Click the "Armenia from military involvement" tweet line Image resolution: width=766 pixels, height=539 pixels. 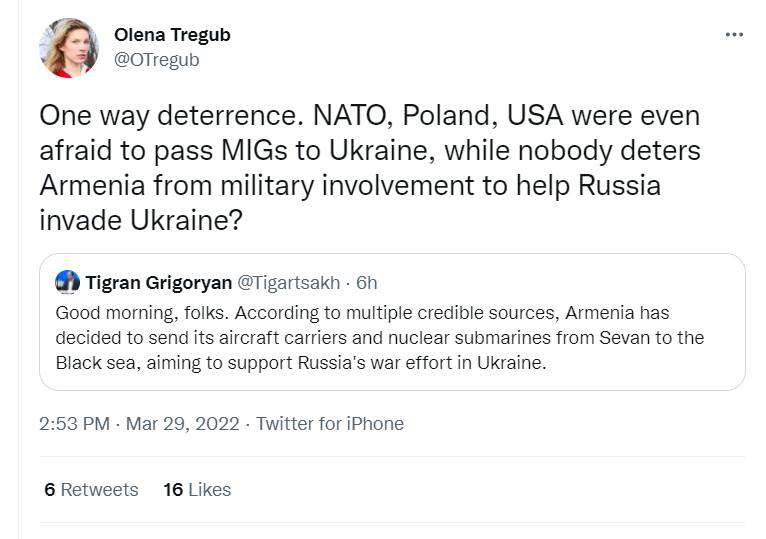pyautogui.click(x=350, y=186)
